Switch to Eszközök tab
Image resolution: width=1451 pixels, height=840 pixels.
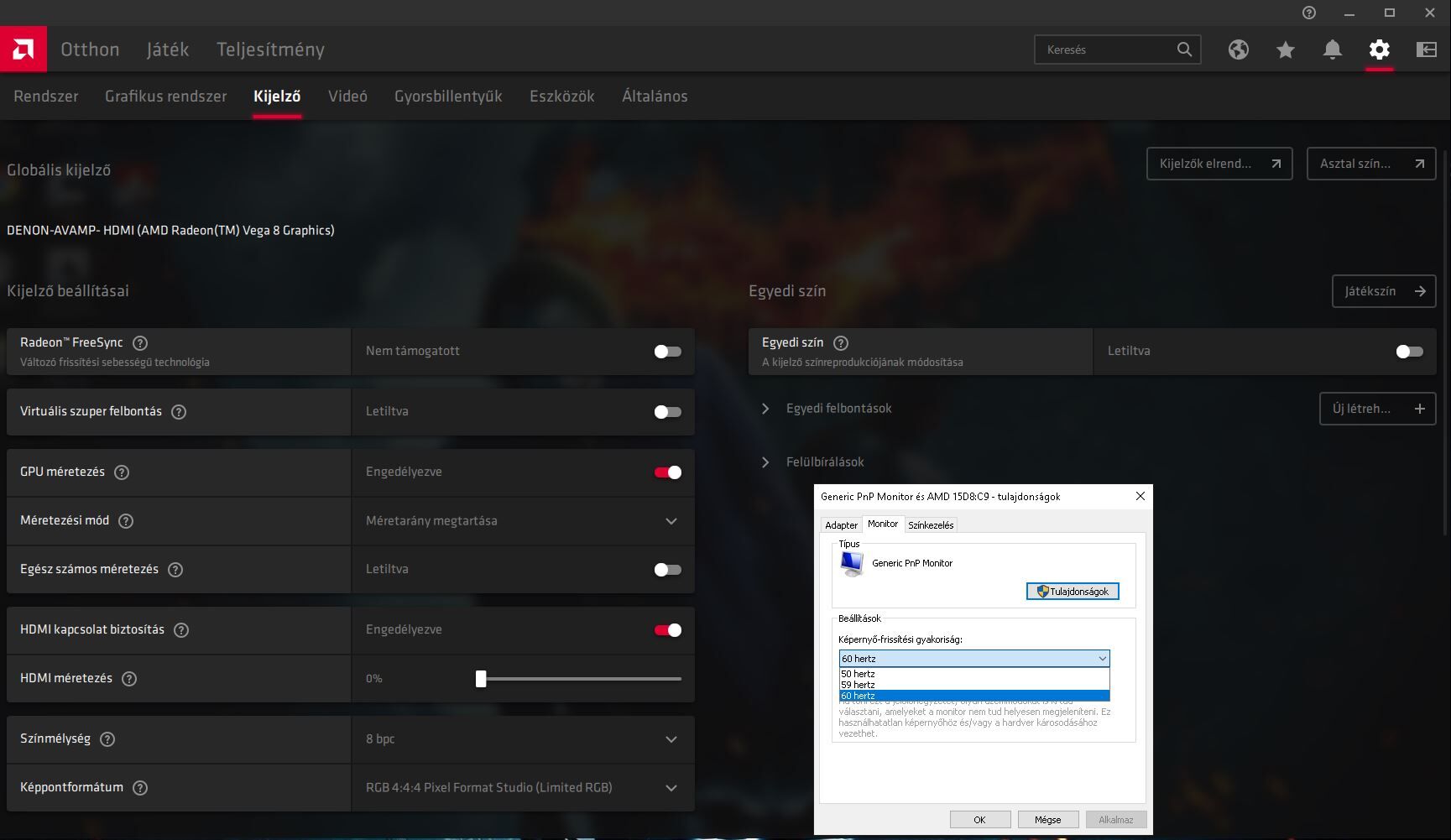[562, 97]
